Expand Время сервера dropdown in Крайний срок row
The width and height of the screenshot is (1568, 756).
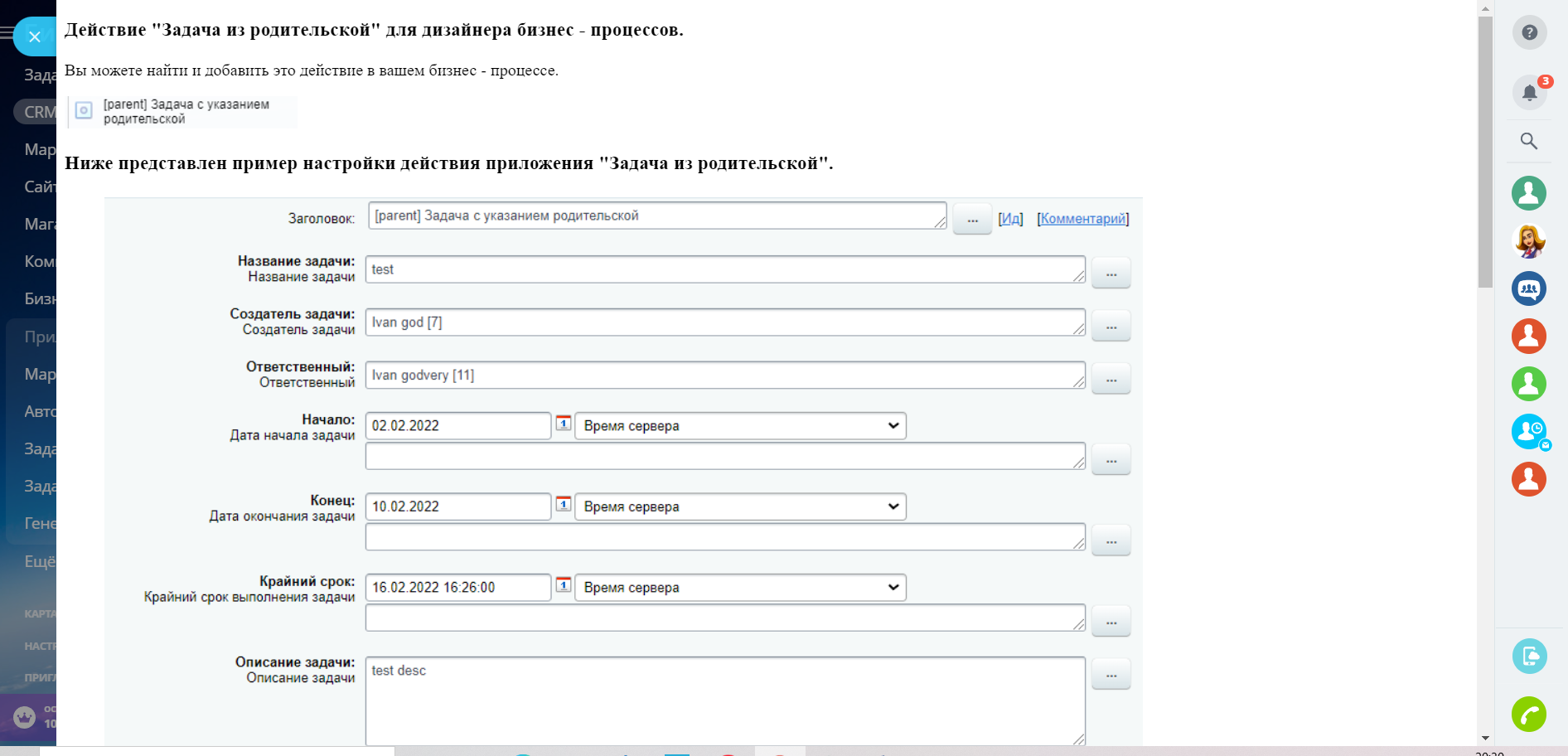coord(740,588)
